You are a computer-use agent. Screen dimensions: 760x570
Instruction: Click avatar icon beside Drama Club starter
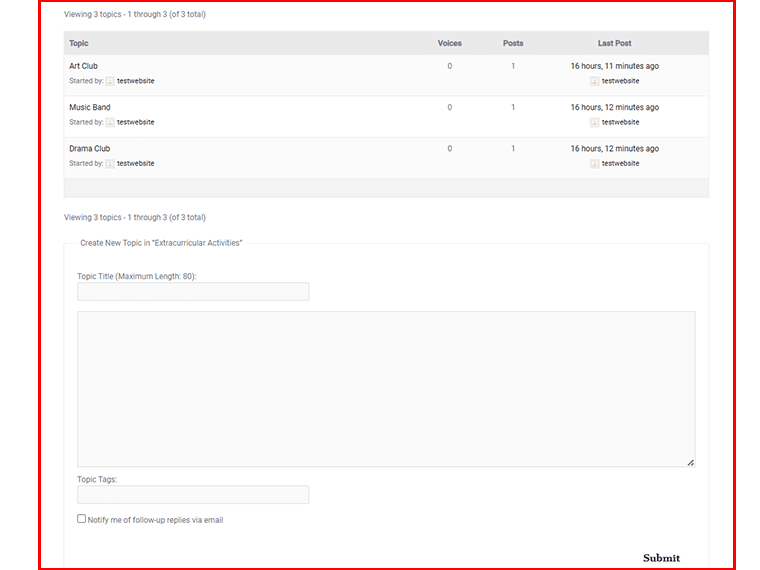110,163
